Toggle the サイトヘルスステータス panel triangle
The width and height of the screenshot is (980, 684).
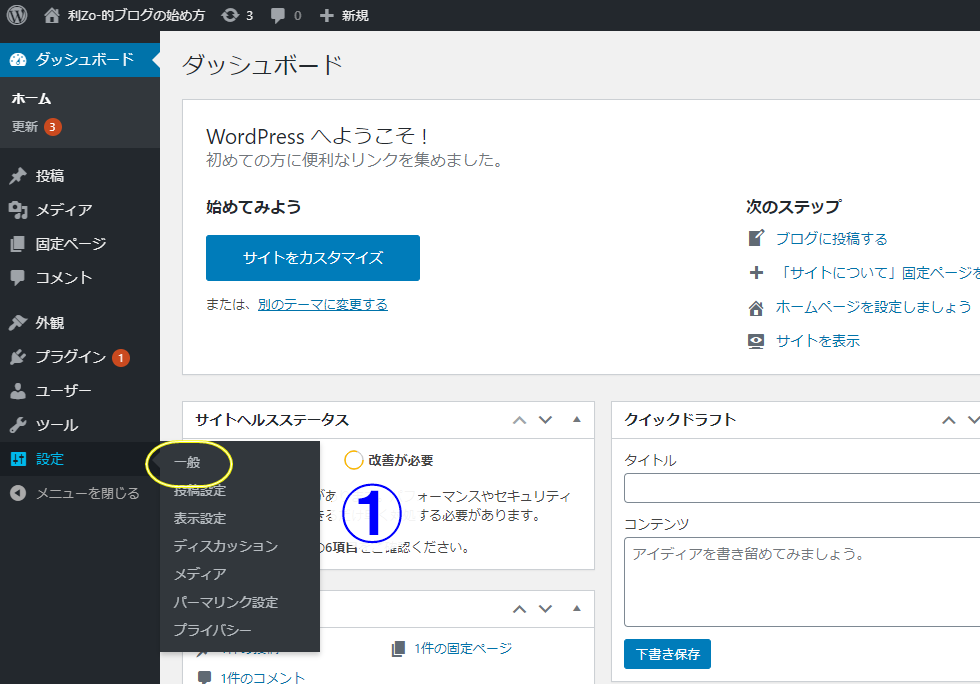(576, 420)
